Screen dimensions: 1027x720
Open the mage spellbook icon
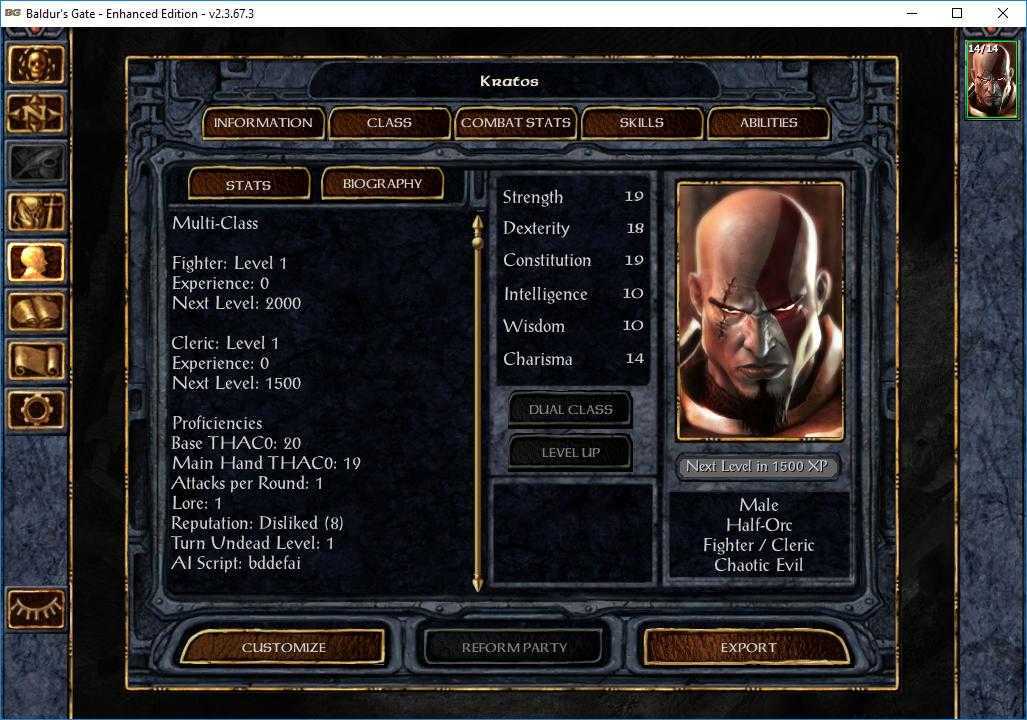(36, 311)
